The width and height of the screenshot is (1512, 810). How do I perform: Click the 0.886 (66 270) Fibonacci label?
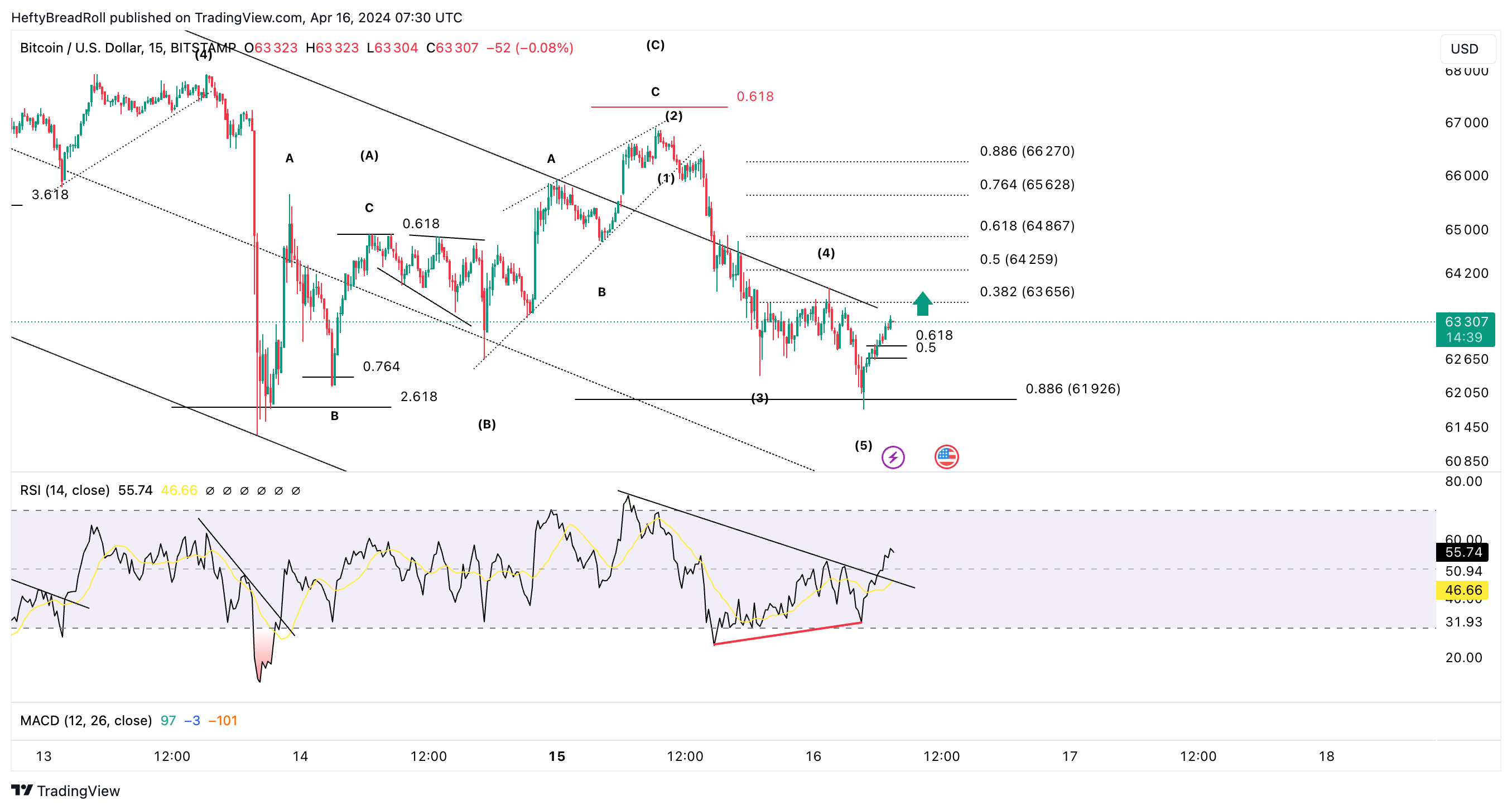click(x=1027, y=151)
